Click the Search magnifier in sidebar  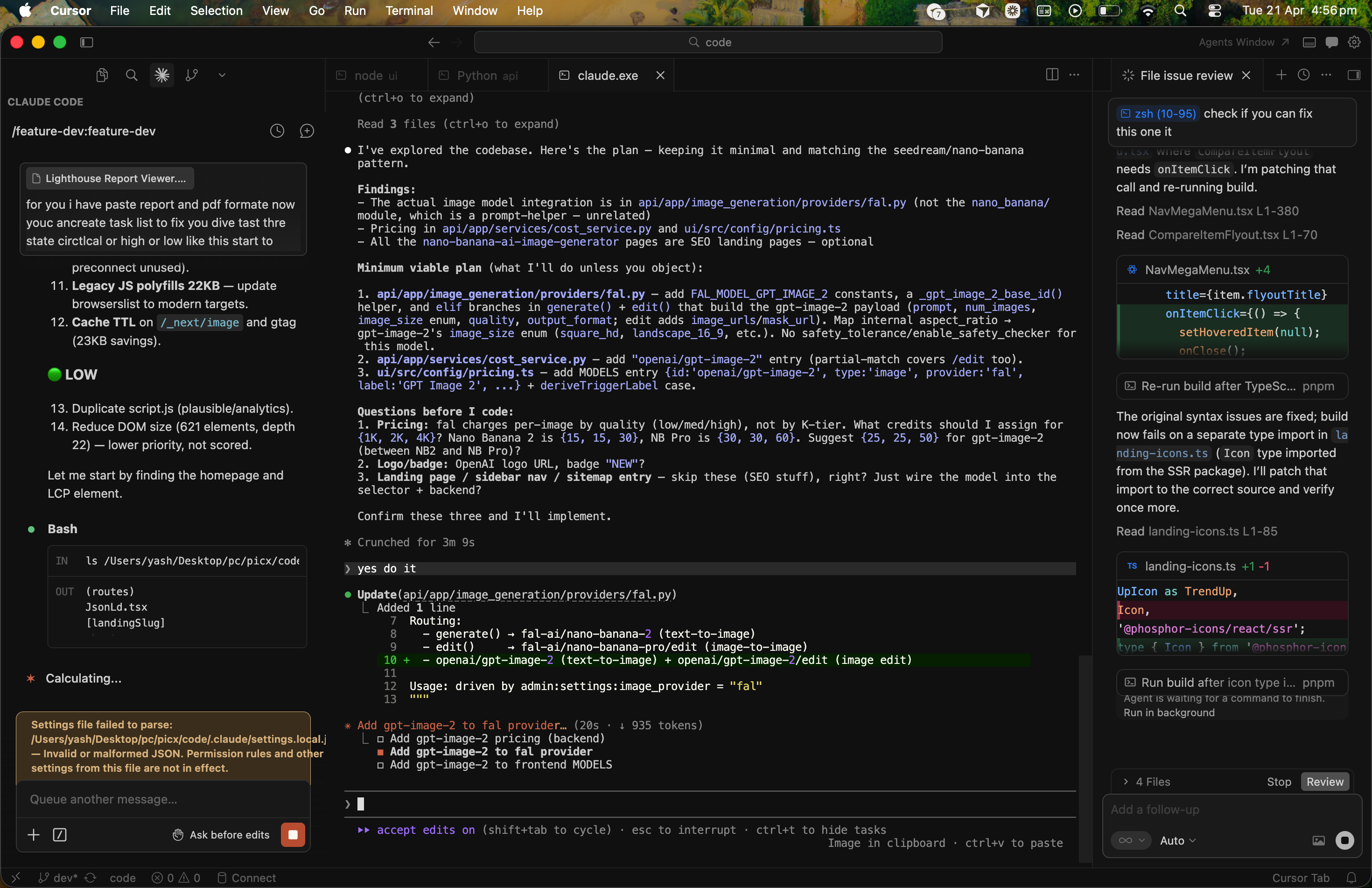coord(132,75)
